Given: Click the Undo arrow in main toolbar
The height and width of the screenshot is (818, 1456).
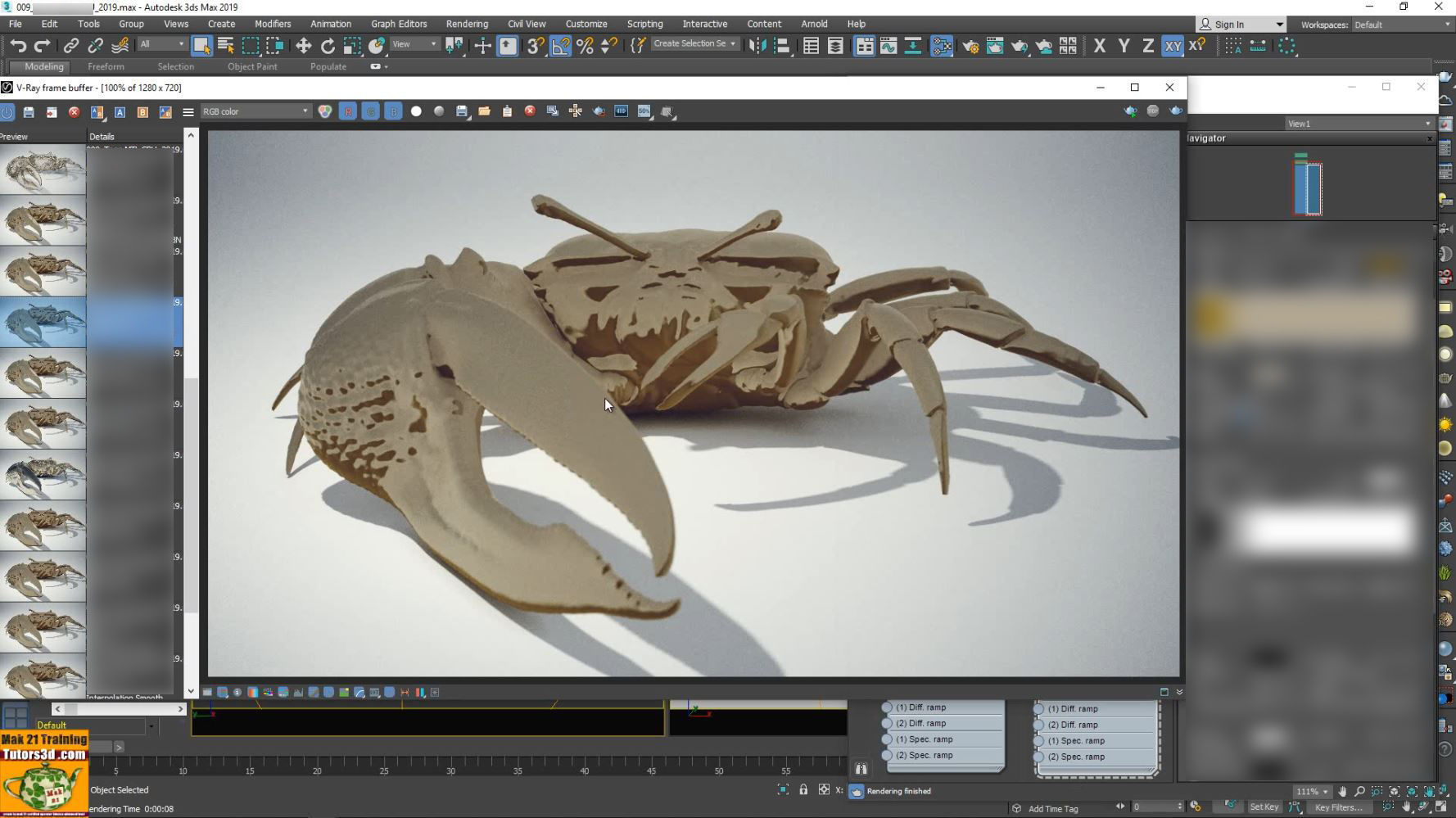Looking at the screenshot, I should tap(18, 46).
